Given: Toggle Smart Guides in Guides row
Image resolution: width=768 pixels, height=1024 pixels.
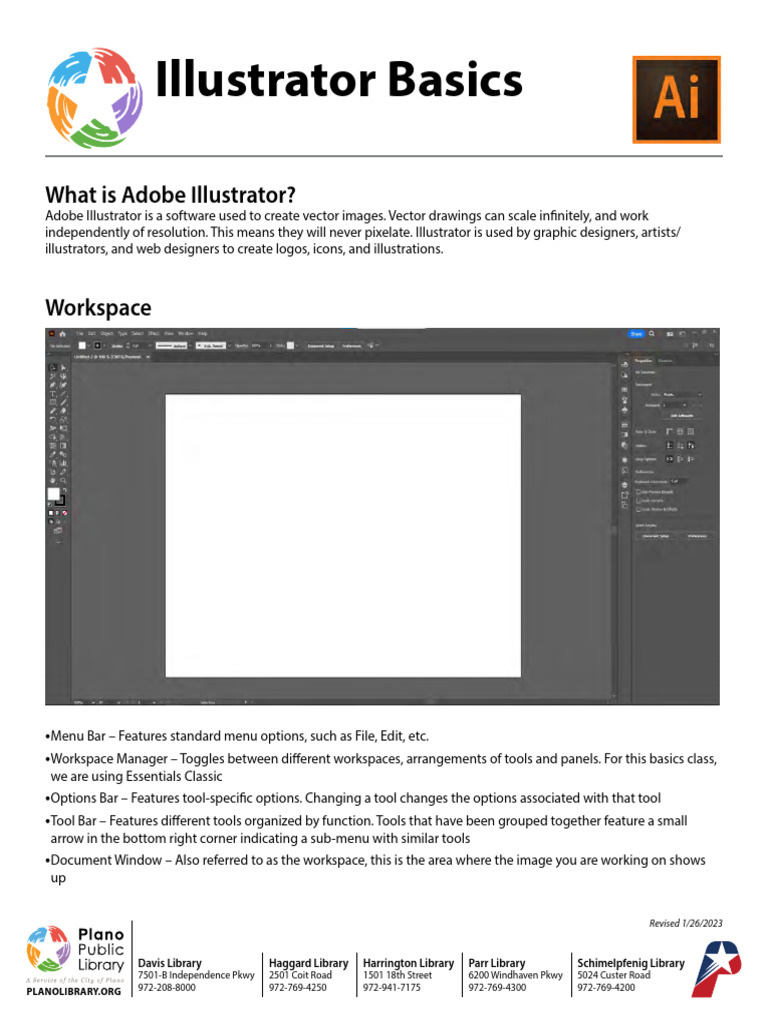Looking at the screenshot, I should (690, 445).
